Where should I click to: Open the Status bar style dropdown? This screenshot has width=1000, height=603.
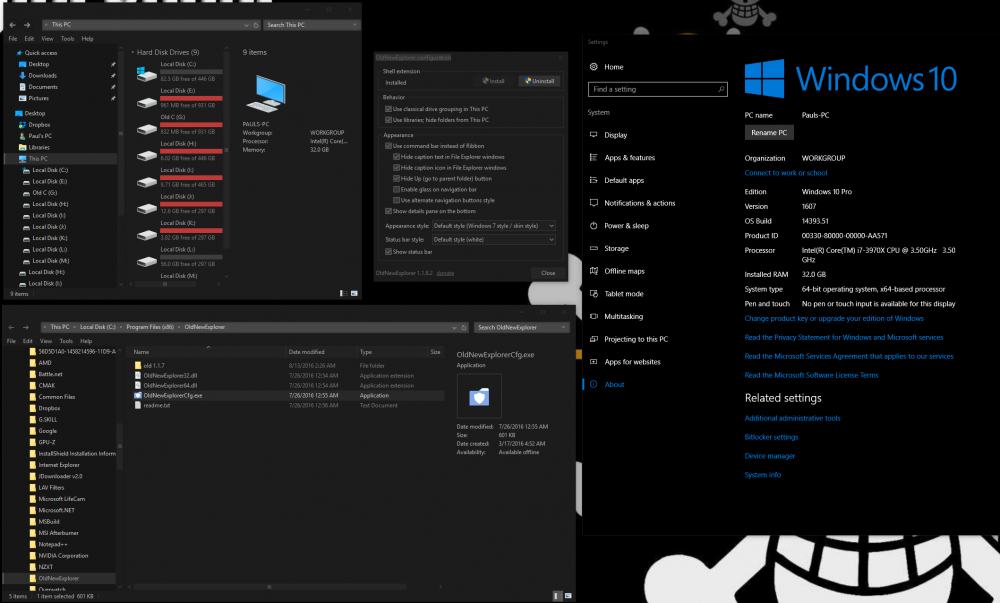pos(492,240)
